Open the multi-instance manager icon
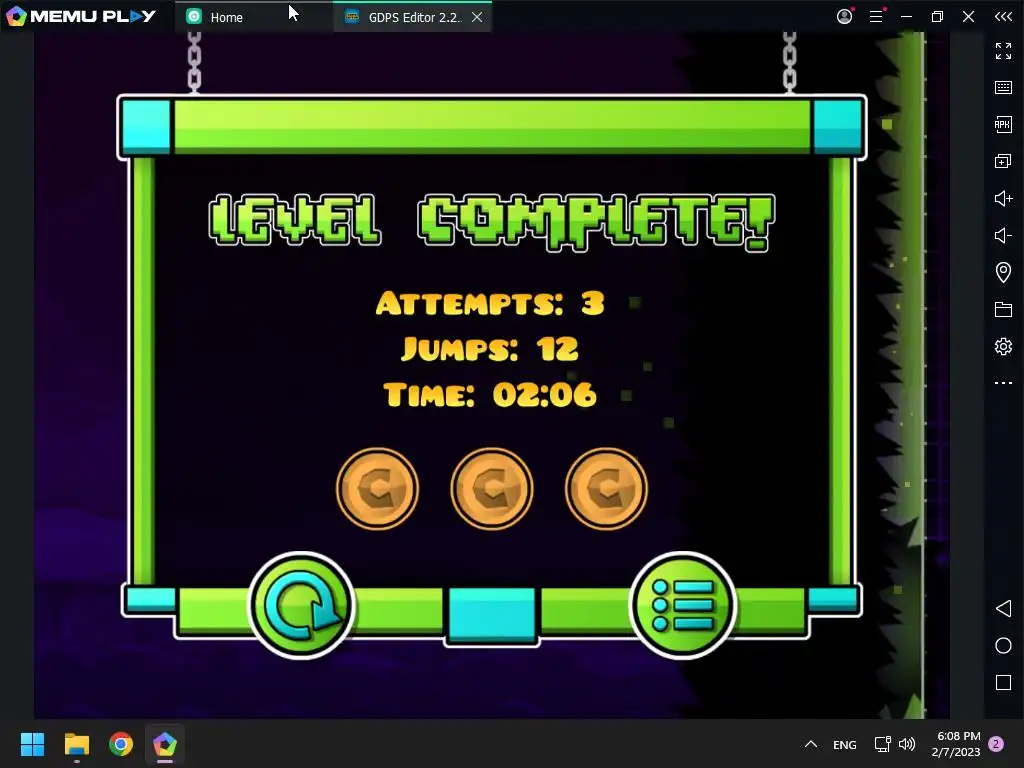Image resolution: width=1024 pixels, height=768 pixels. 1003,161
